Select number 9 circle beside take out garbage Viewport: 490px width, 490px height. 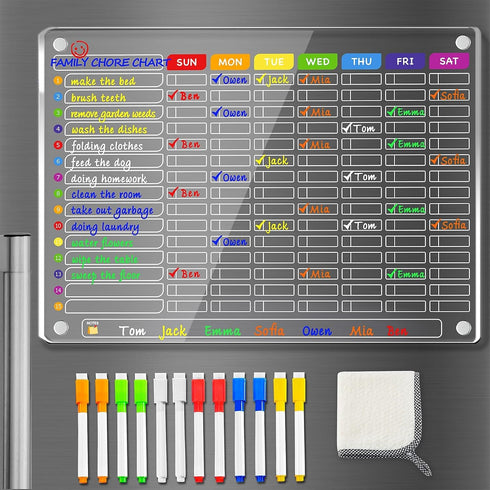coord(58,210)
